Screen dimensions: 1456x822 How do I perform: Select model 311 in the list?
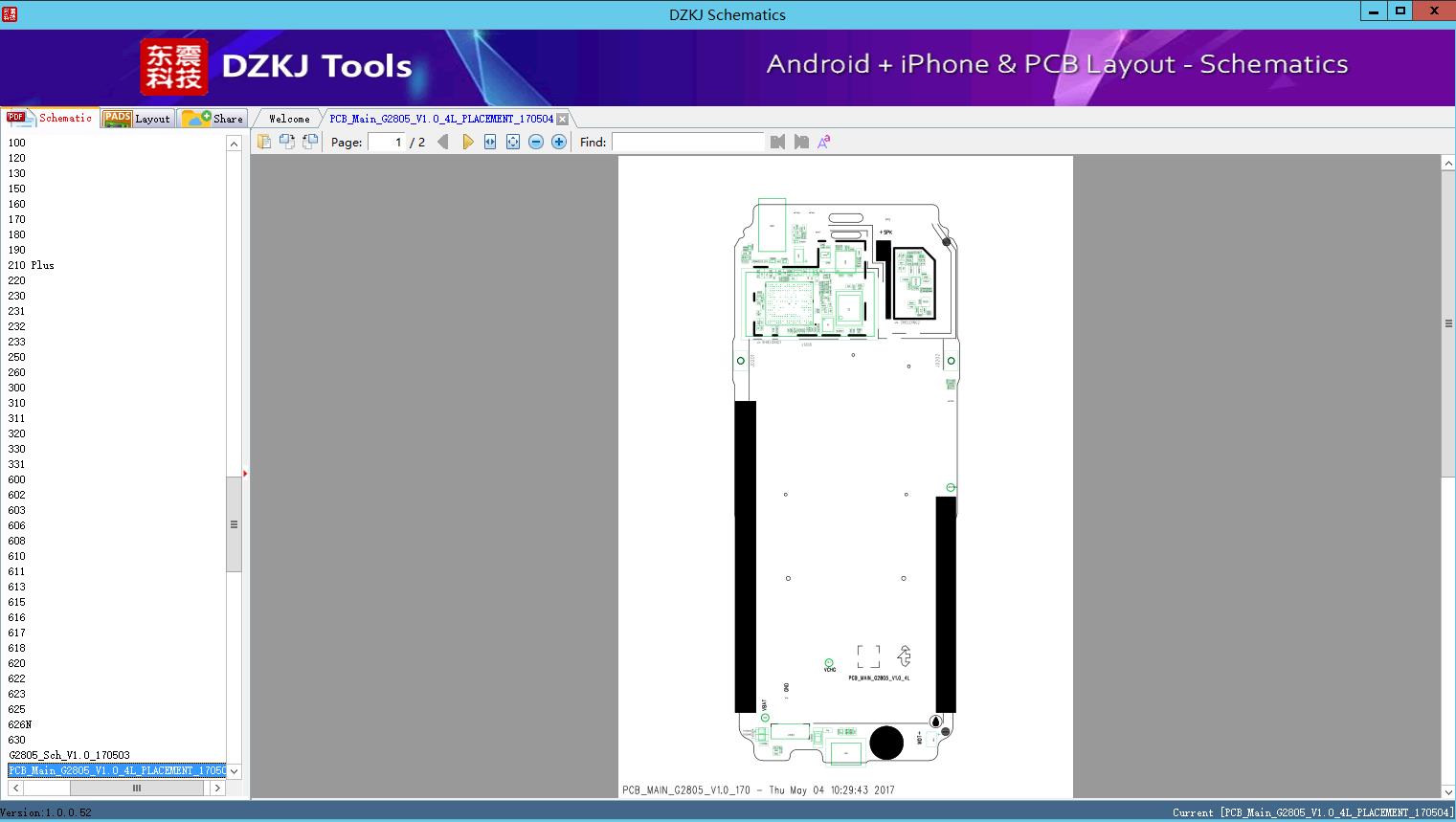pyautogui.click(x=17, y=418)
